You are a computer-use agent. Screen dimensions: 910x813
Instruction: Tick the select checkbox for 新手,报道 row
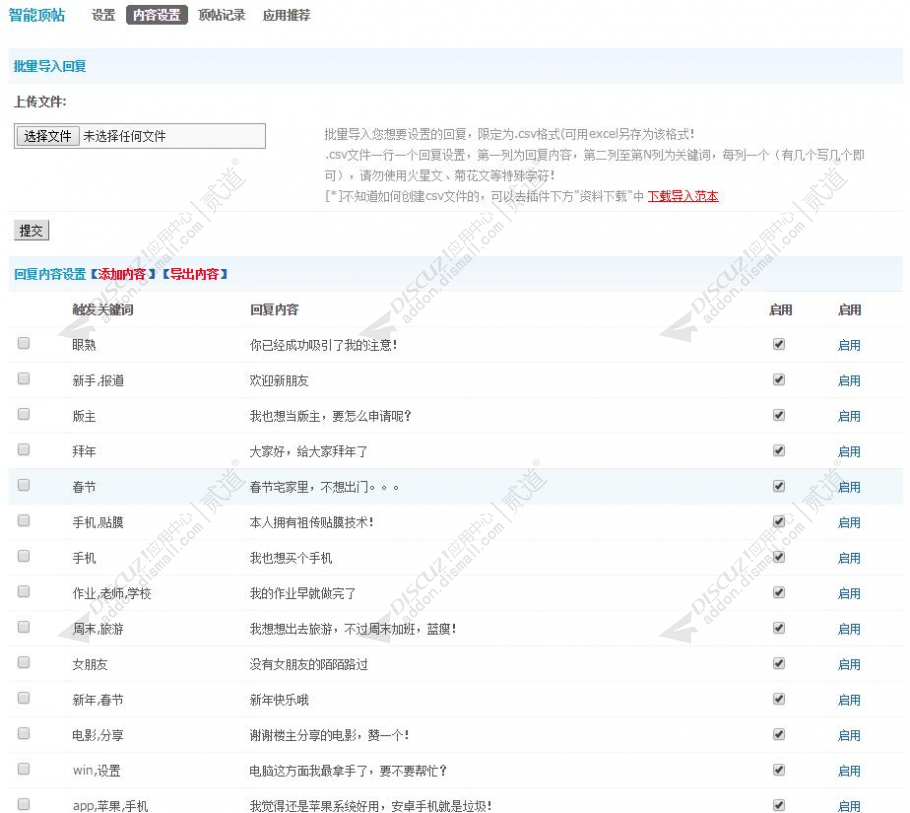24,378
